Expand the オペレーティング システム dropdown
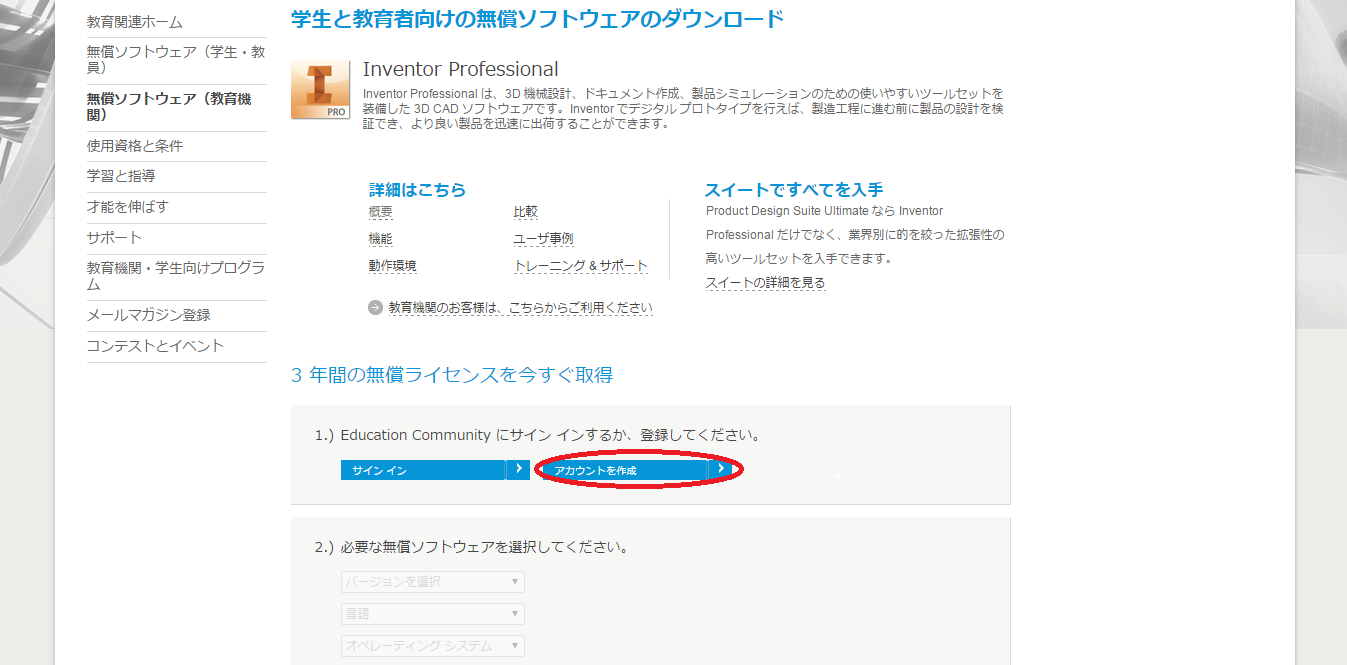Image resolution: width=1347 pixels, height=665 pixels. point(432,646)
